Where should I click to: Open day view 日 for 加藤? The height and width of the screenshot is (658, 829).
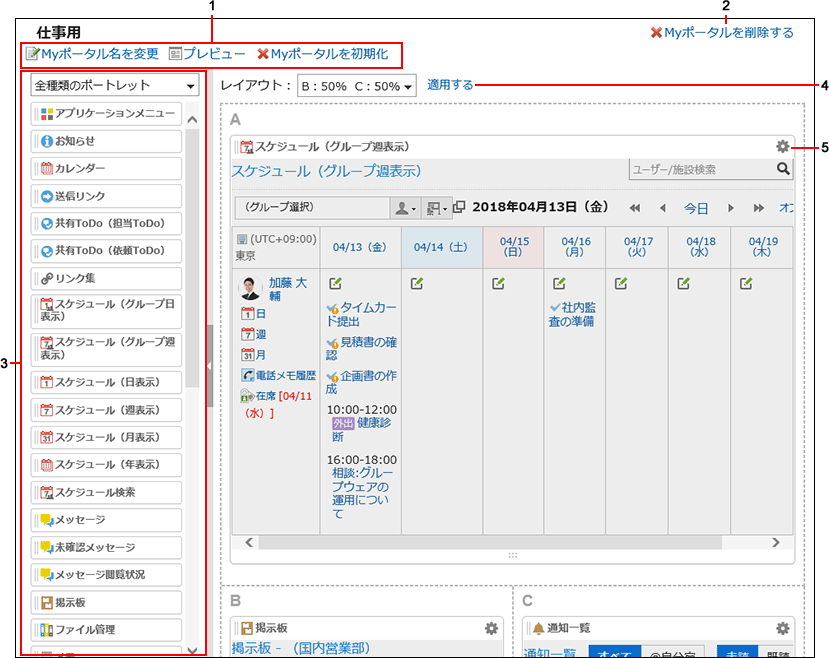click(x=253, y=313)
